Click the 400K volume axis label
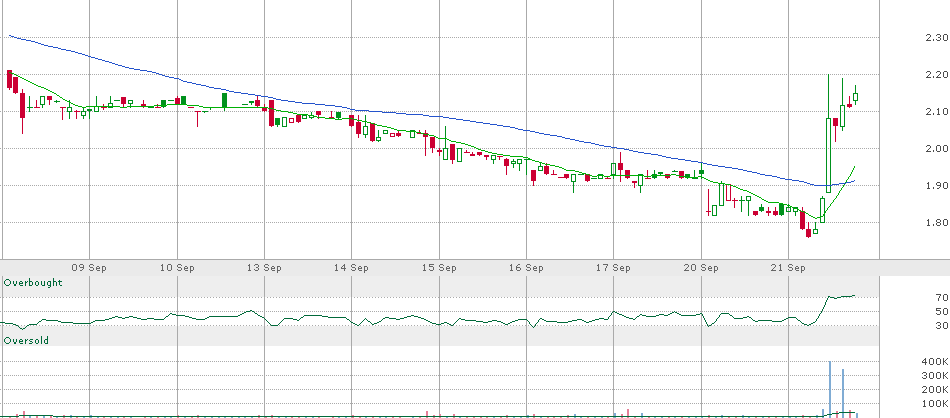 pyautogui.click(x=934, y=362)
